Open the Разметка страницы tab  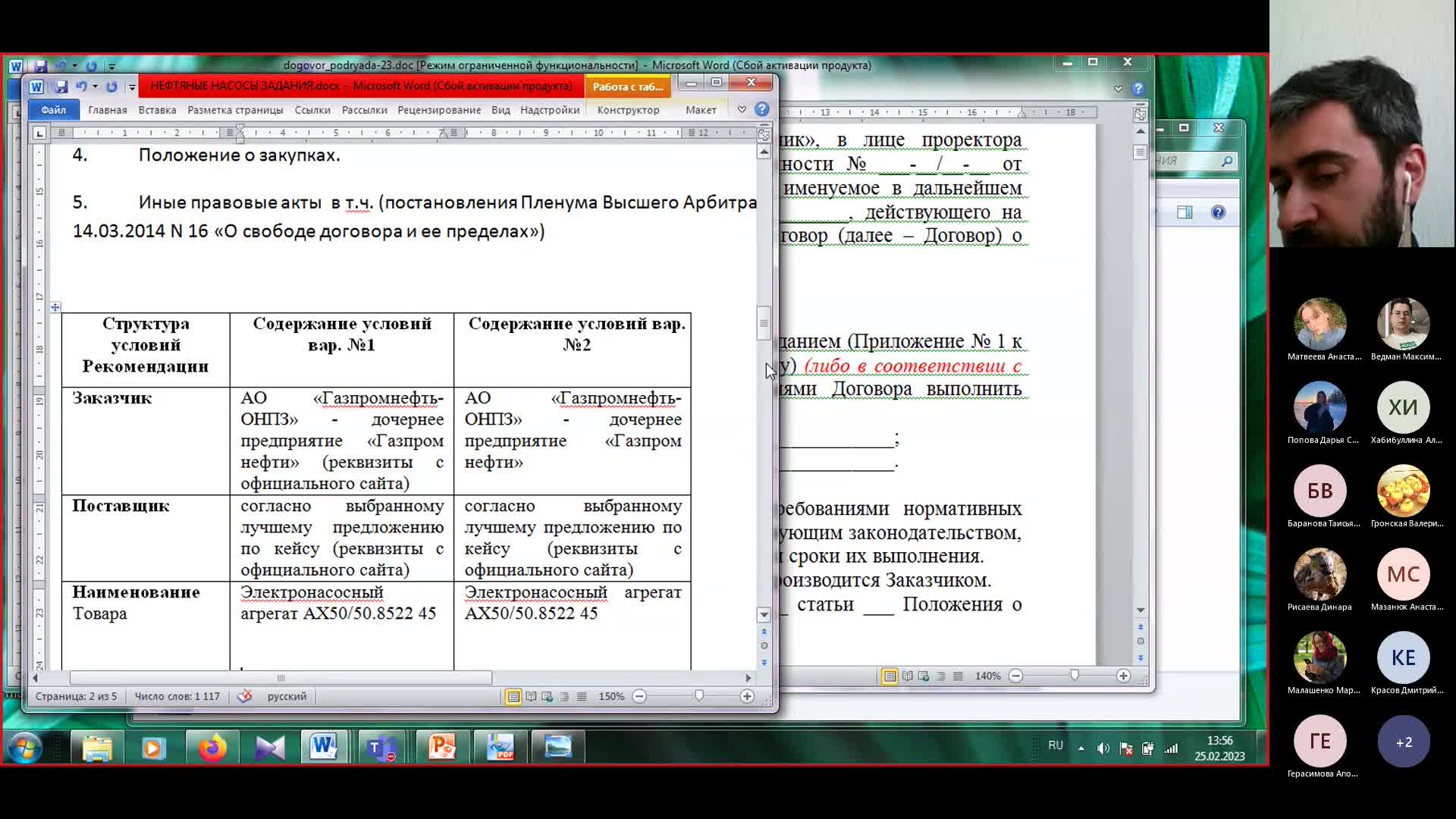point(235,110)
